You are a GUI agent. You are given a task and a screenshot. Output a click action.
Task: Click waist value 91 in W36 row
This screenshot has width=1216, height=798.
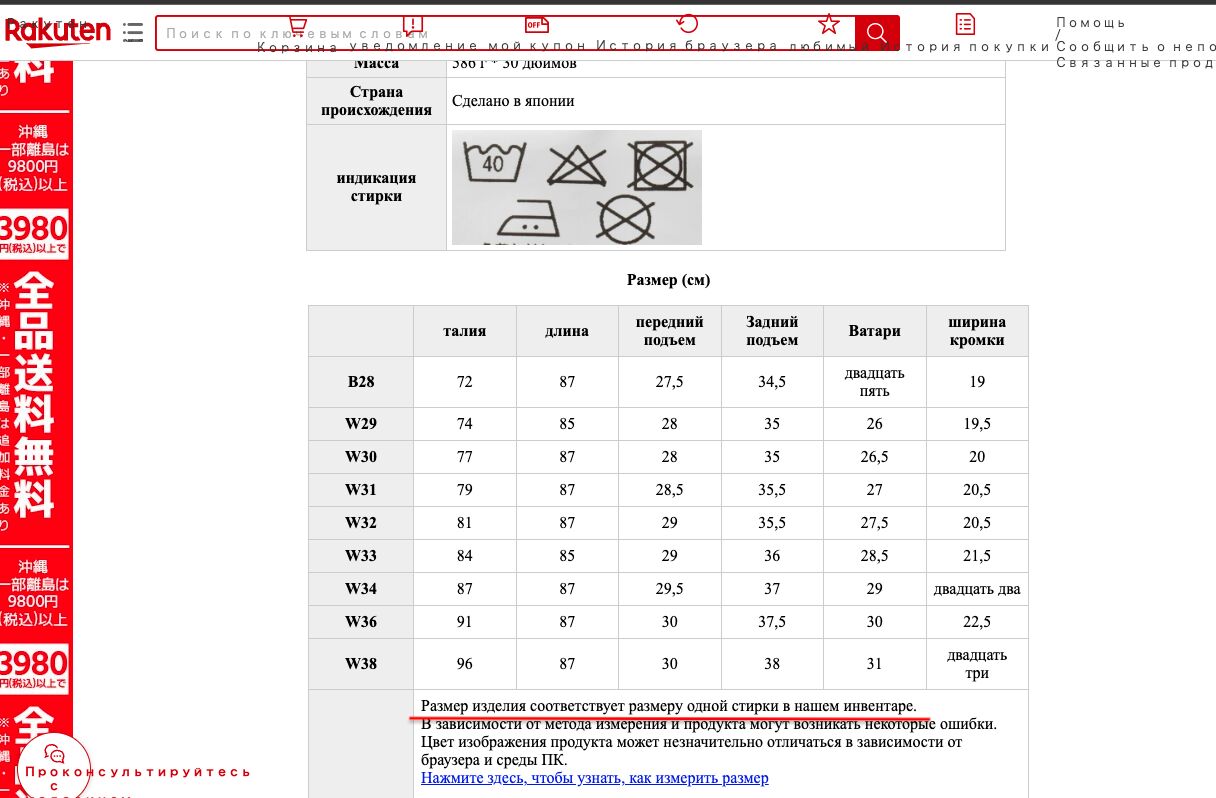[x=465, y=622]
